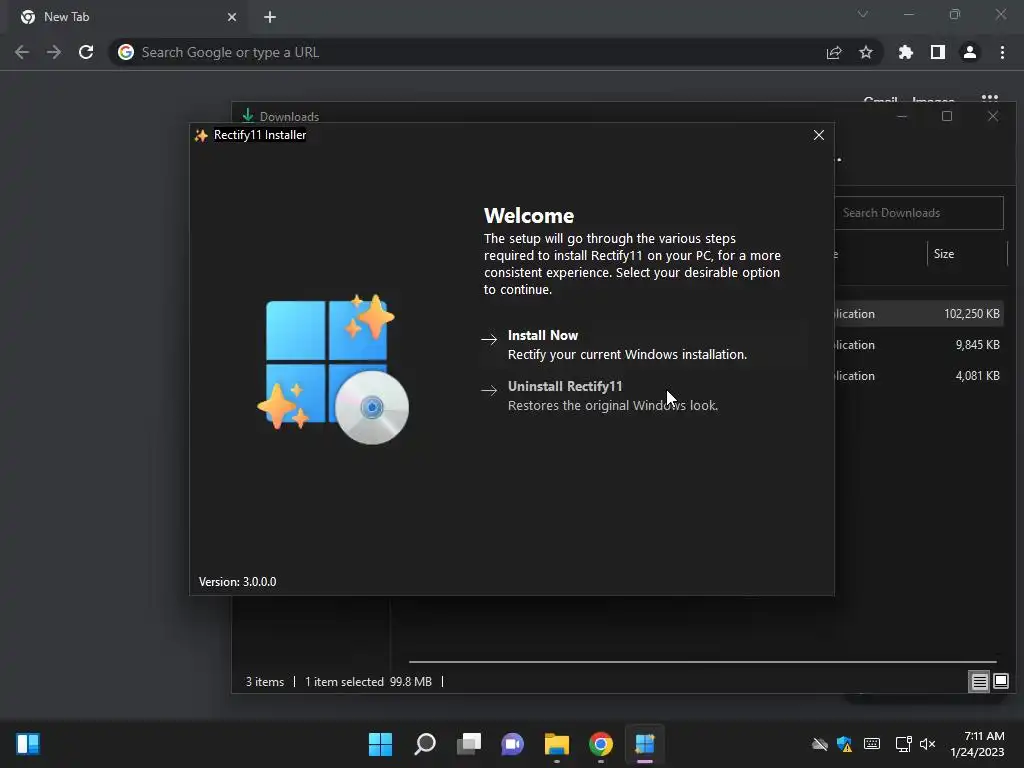
Task: Open a new Chrome tab
Action: coord(270,17)
